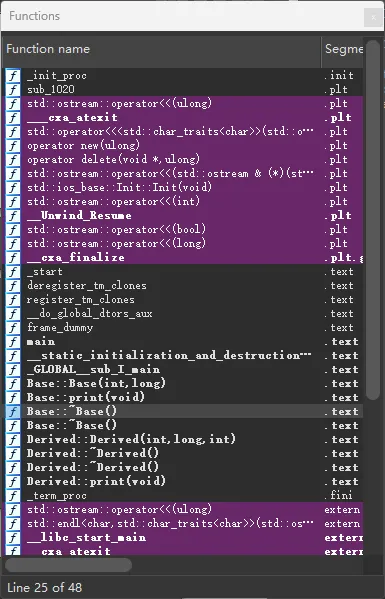Close the Functions window
The image size is (385, 599).
tap(373, 17)
